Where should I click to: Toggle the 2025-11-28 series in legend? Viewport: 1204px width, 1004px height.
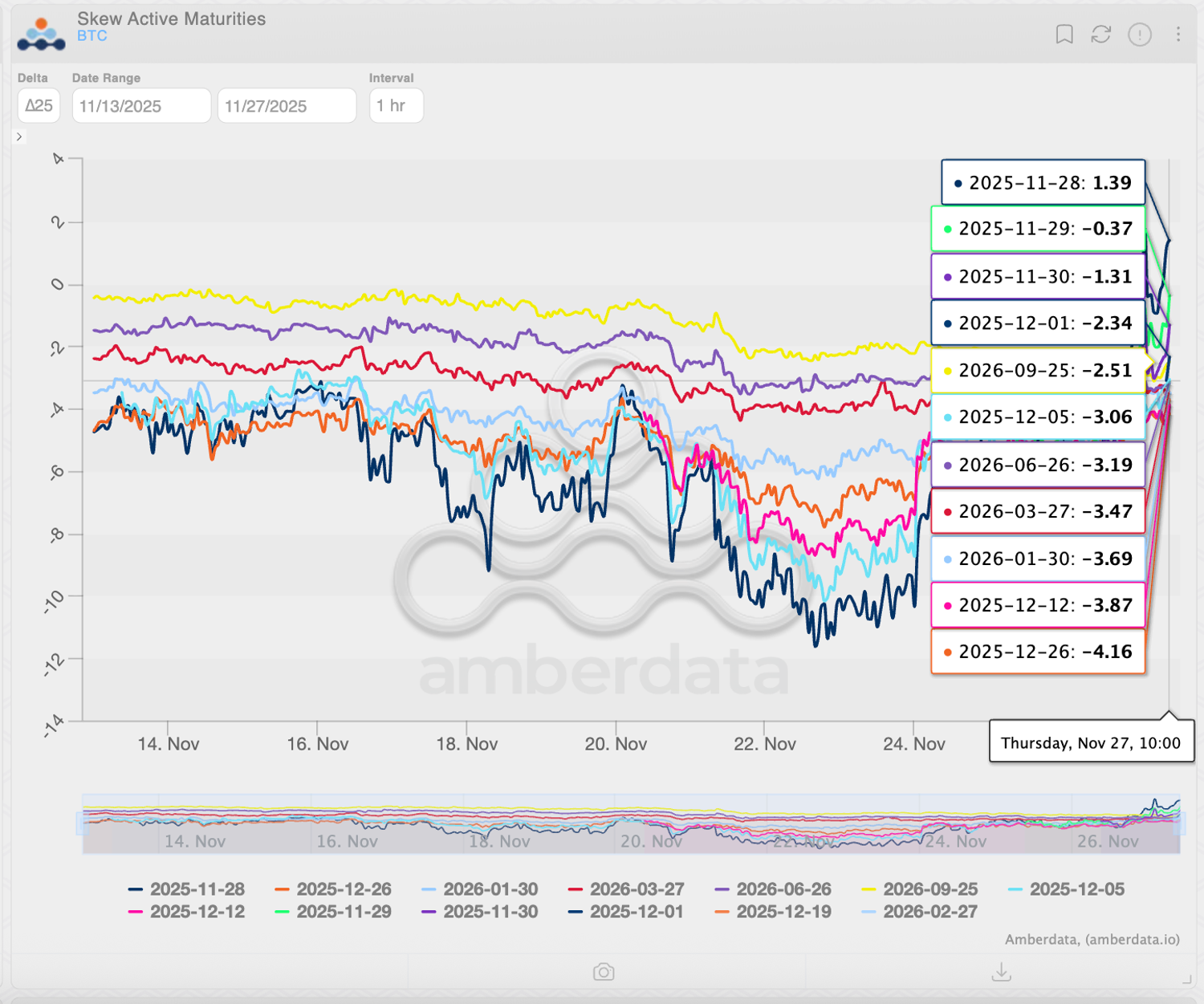pyautogui.click(x=197, y=889)
